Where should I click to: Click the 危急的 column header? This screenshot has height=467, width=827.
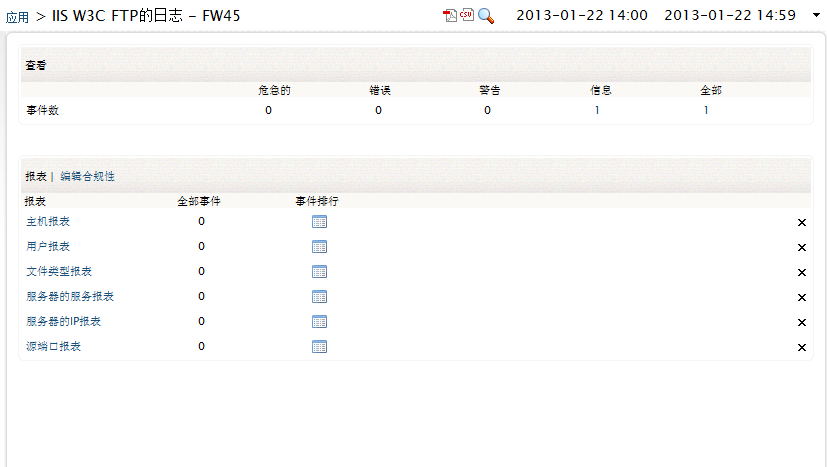point(274,90)
